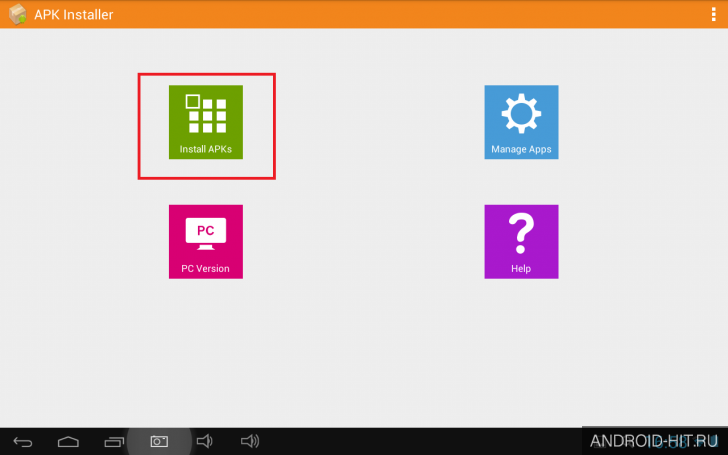Viewport: 728px width, 455px height.
Task: Go back using the navigation back arrow
Action: pyautogui.click(x=23, y=442)
